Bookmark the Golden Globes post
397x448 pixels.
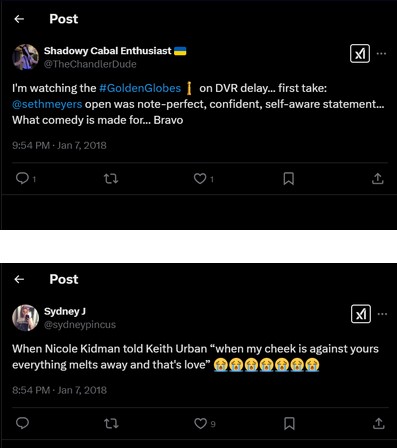click(289, 179)
